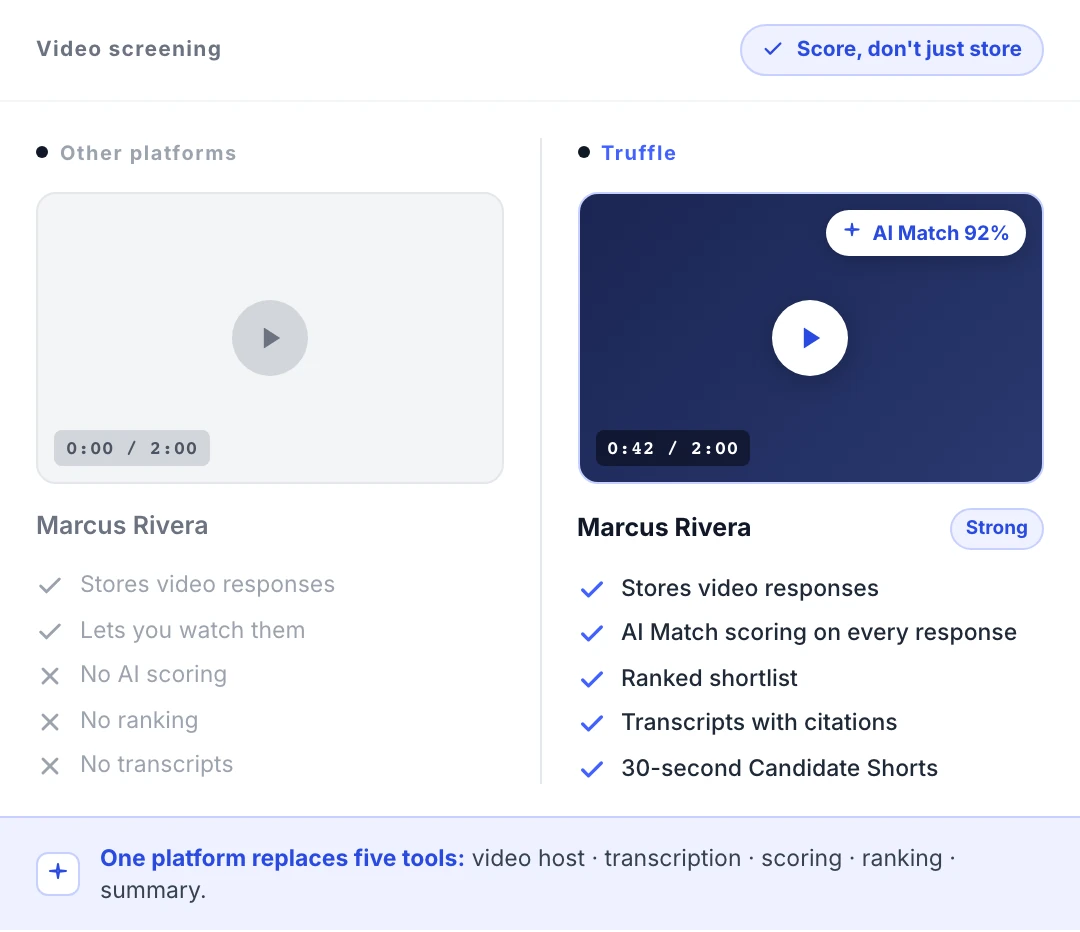The image size is (1080, 932).
Task: Click the Video screening title
Action: [x=129, y=49]
